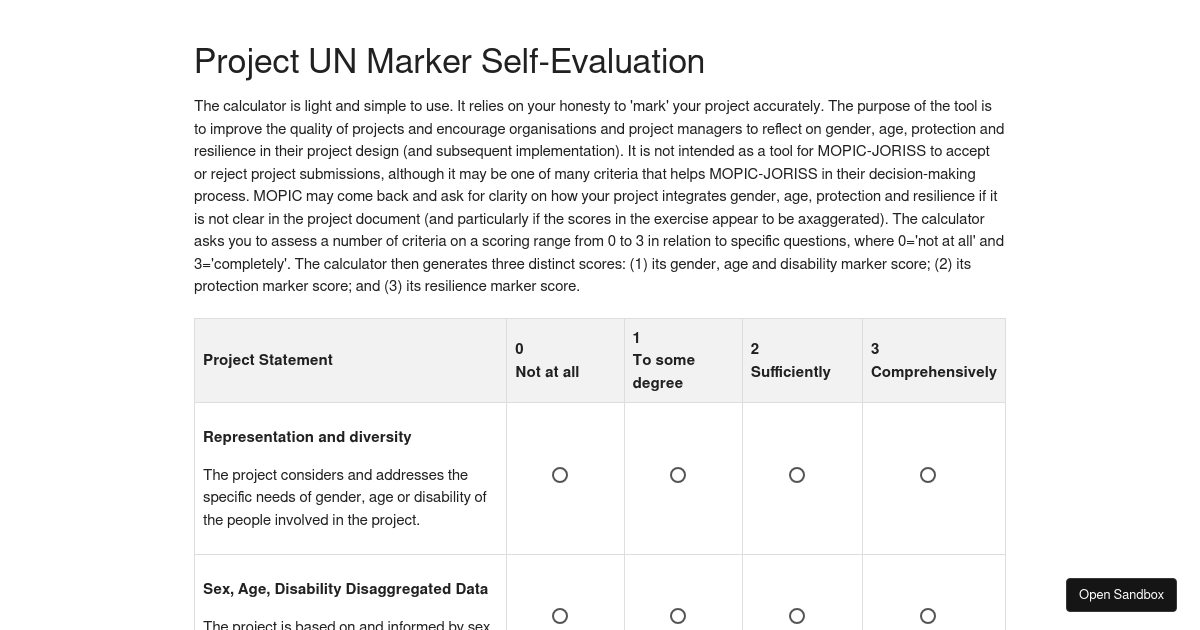Click the Open Sandbox button
The width and height of the screenshot is (1200, 630).
(1121, 595)
